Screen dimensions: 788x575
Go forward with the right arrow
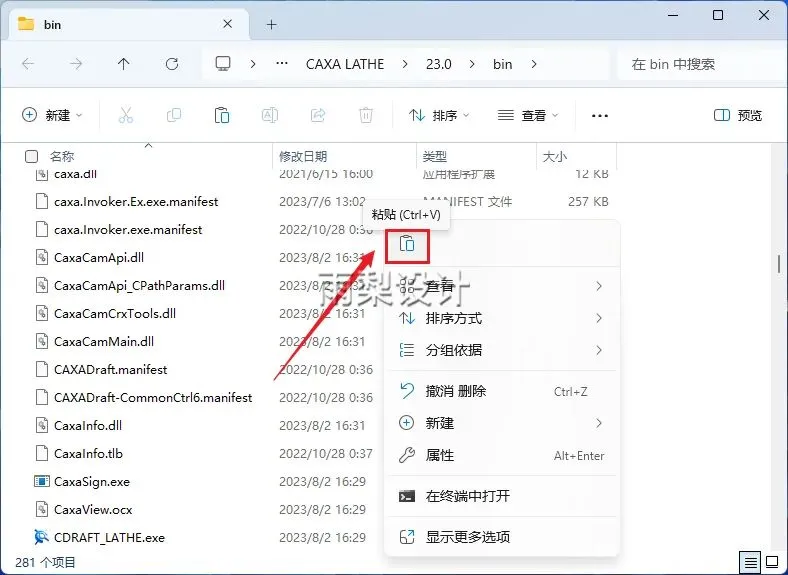76,64
